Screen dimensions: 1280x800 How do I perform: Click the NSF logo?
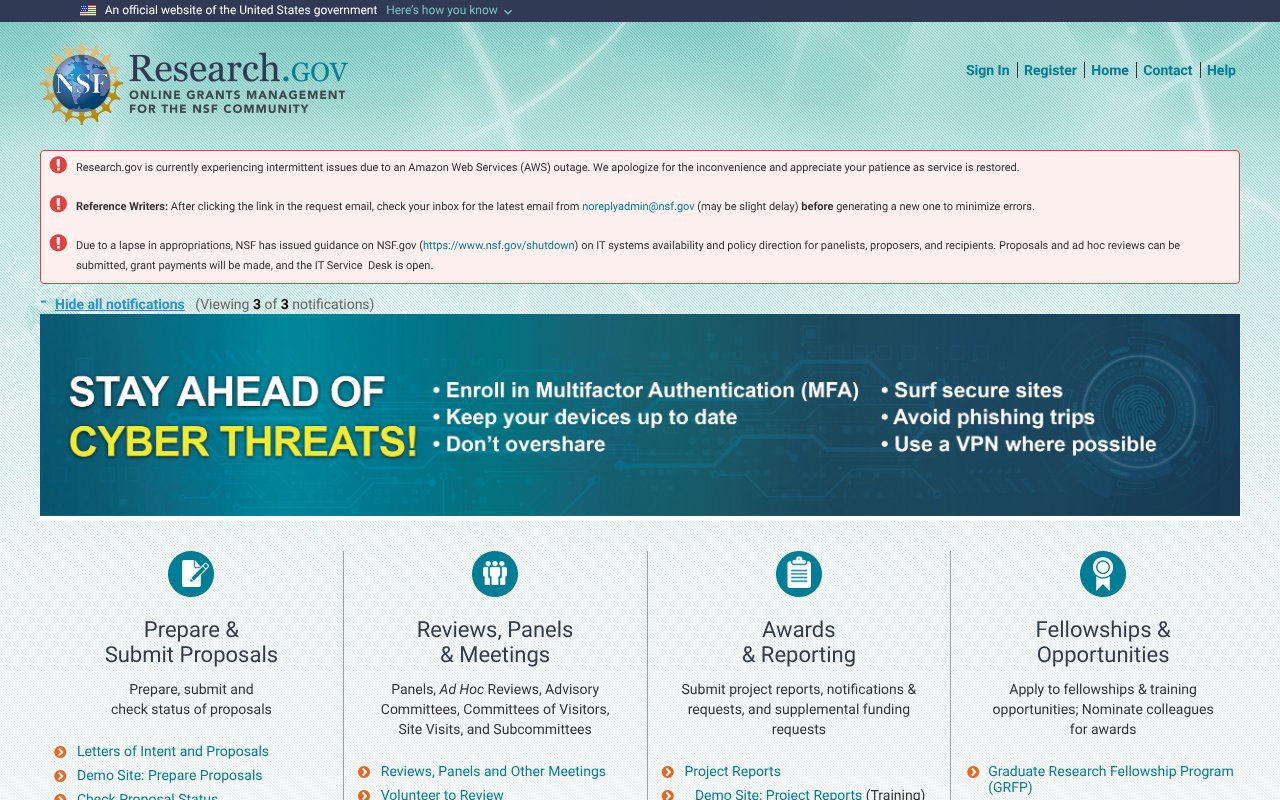tap(81, 82)
